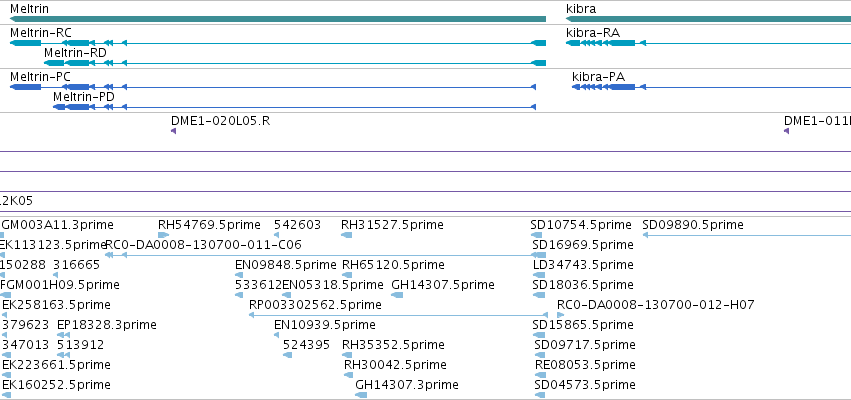
Task: Click the RH35352.5prime EST marker
Action: 347,355
